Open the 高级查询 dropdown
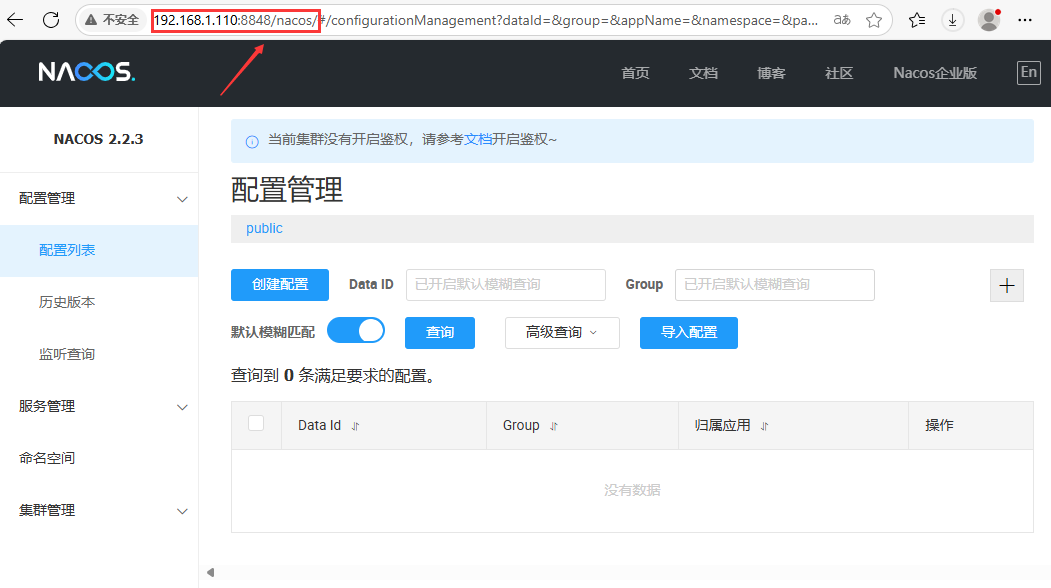Screen dimensions: 1051x588 click(x=562, y=333)
